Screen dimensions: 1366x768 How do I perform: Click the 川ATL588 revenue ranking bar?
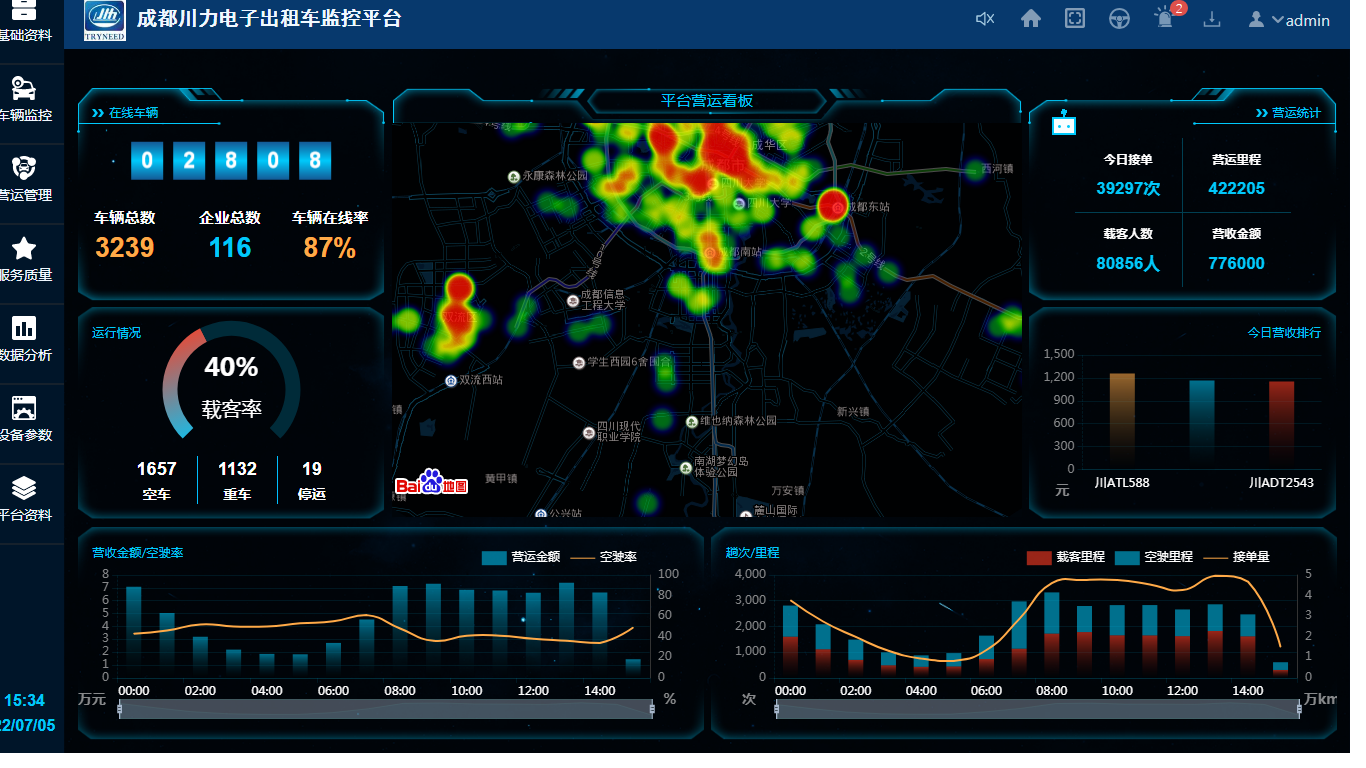(x=1122, y=418)
